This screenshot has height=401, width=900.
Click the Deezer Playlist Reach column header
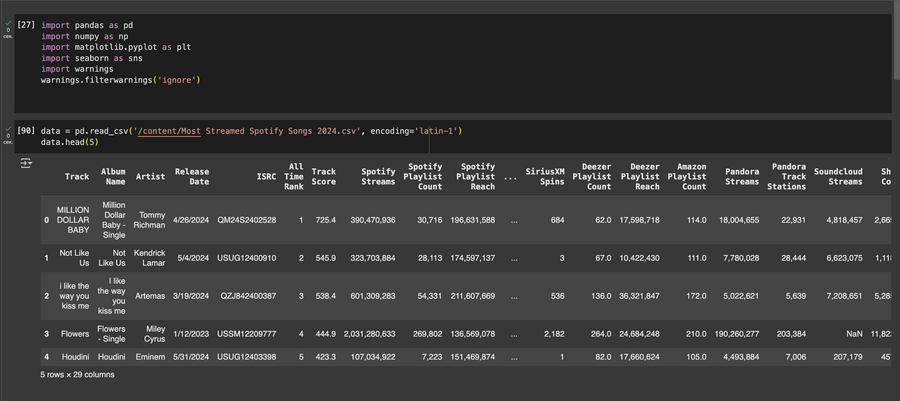640,177
